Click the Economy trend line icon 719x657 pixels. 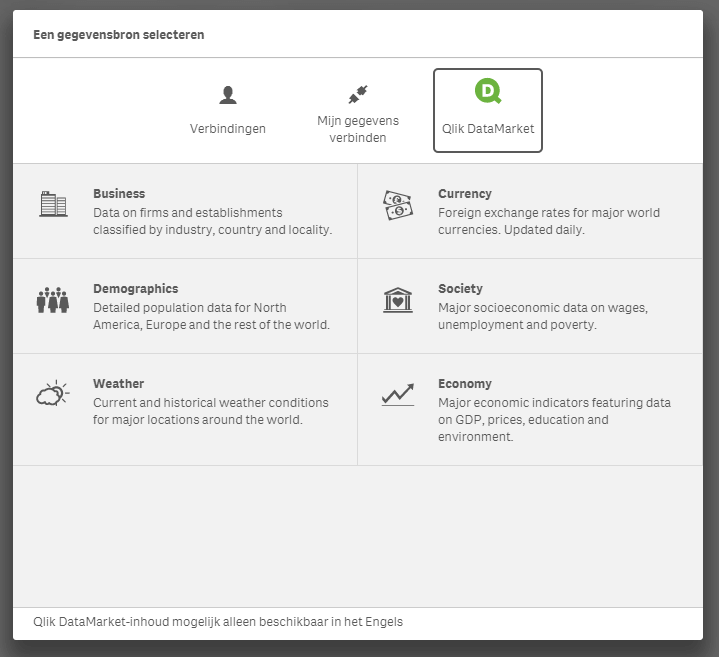tap(398, 394)
